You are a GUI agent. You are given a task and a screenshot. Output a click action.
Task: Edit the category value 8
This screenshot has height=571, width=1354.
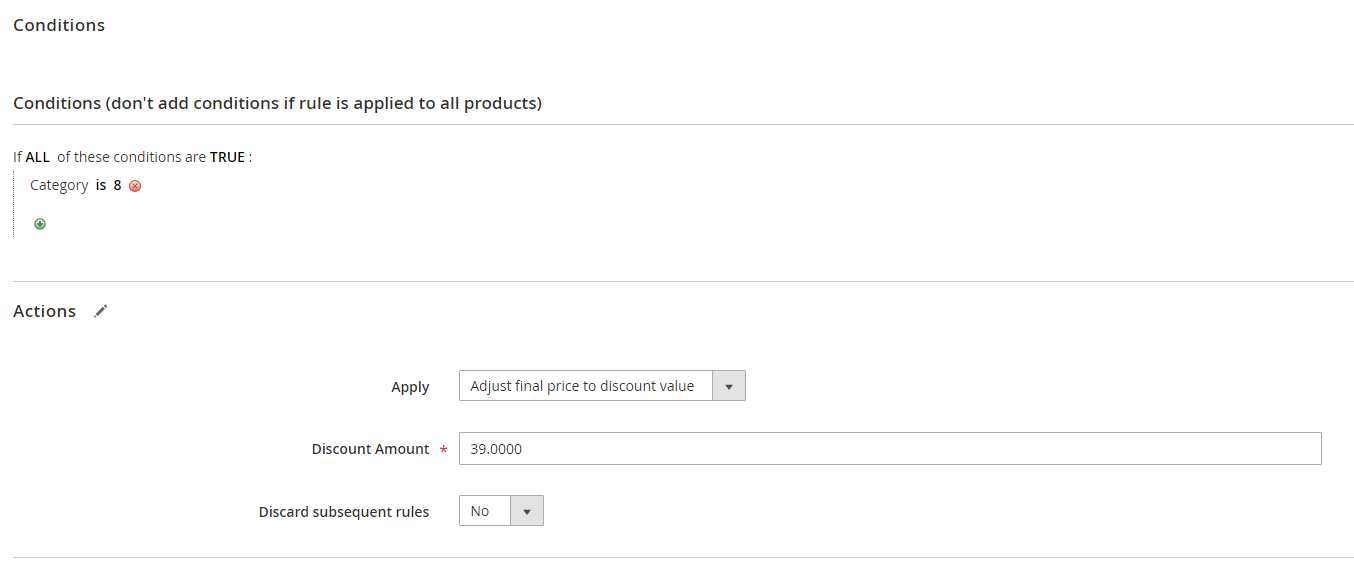[x=117, y=185]
